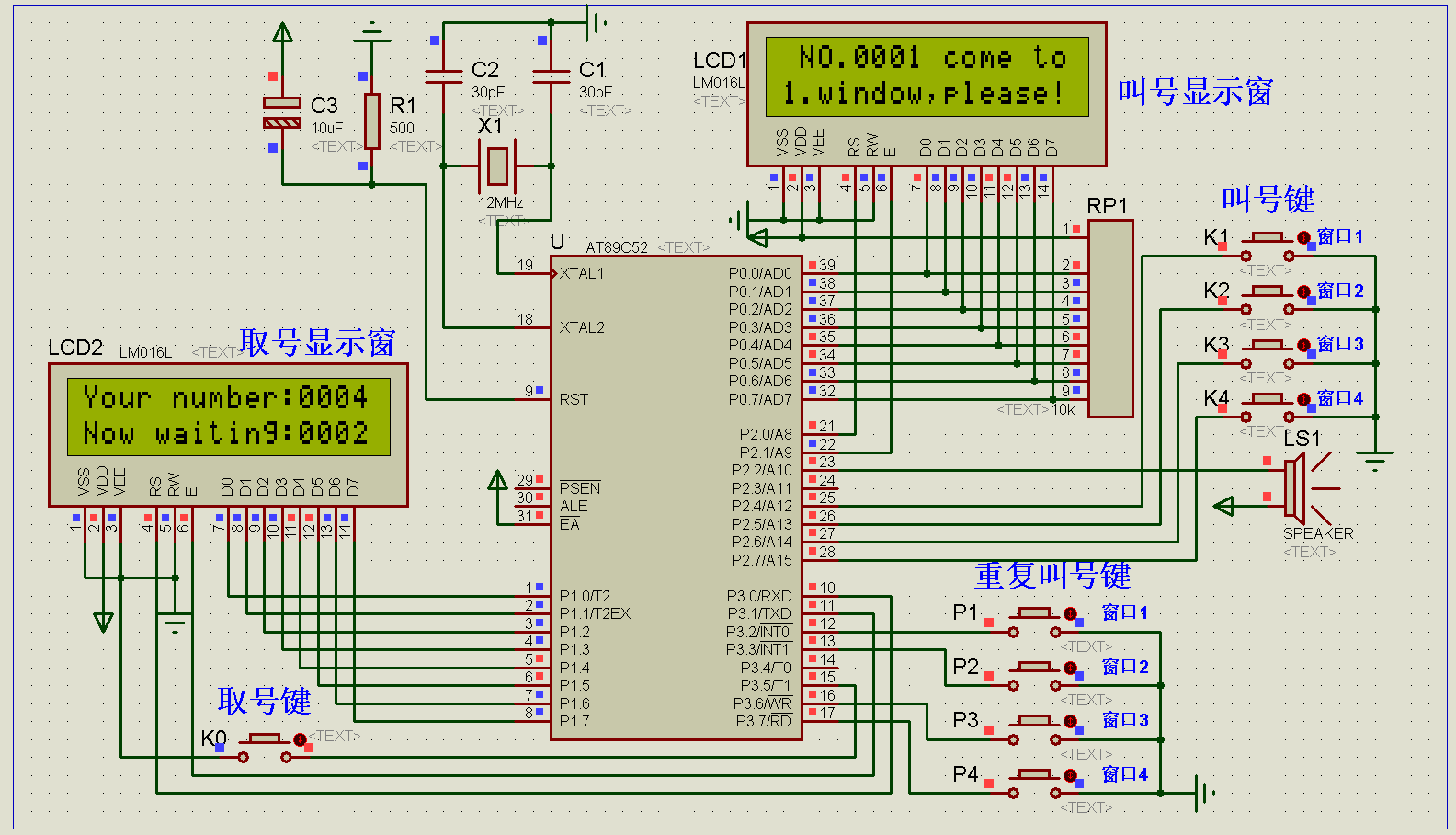
Task: Click the K0 take-number button
Action: [x=265, y=748]
